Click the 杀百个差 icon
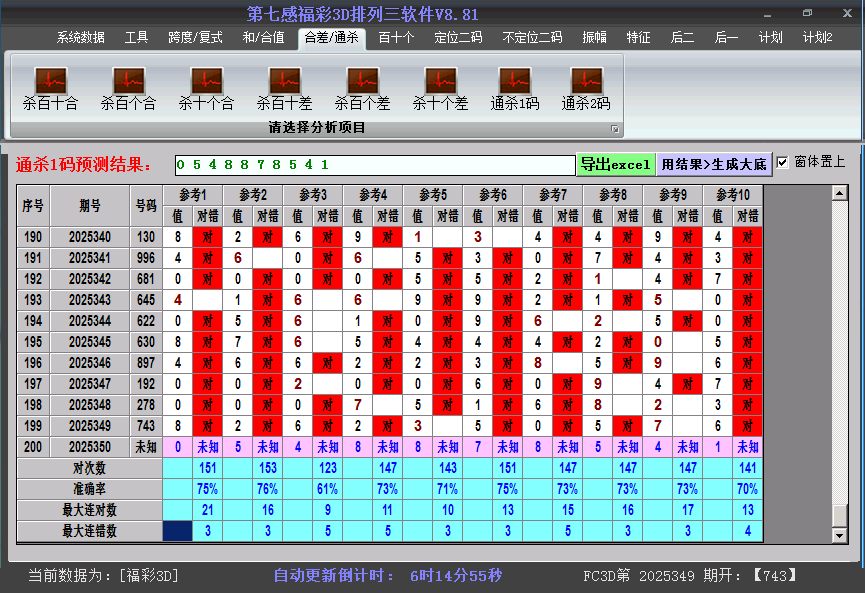 [x=362, y=81]
